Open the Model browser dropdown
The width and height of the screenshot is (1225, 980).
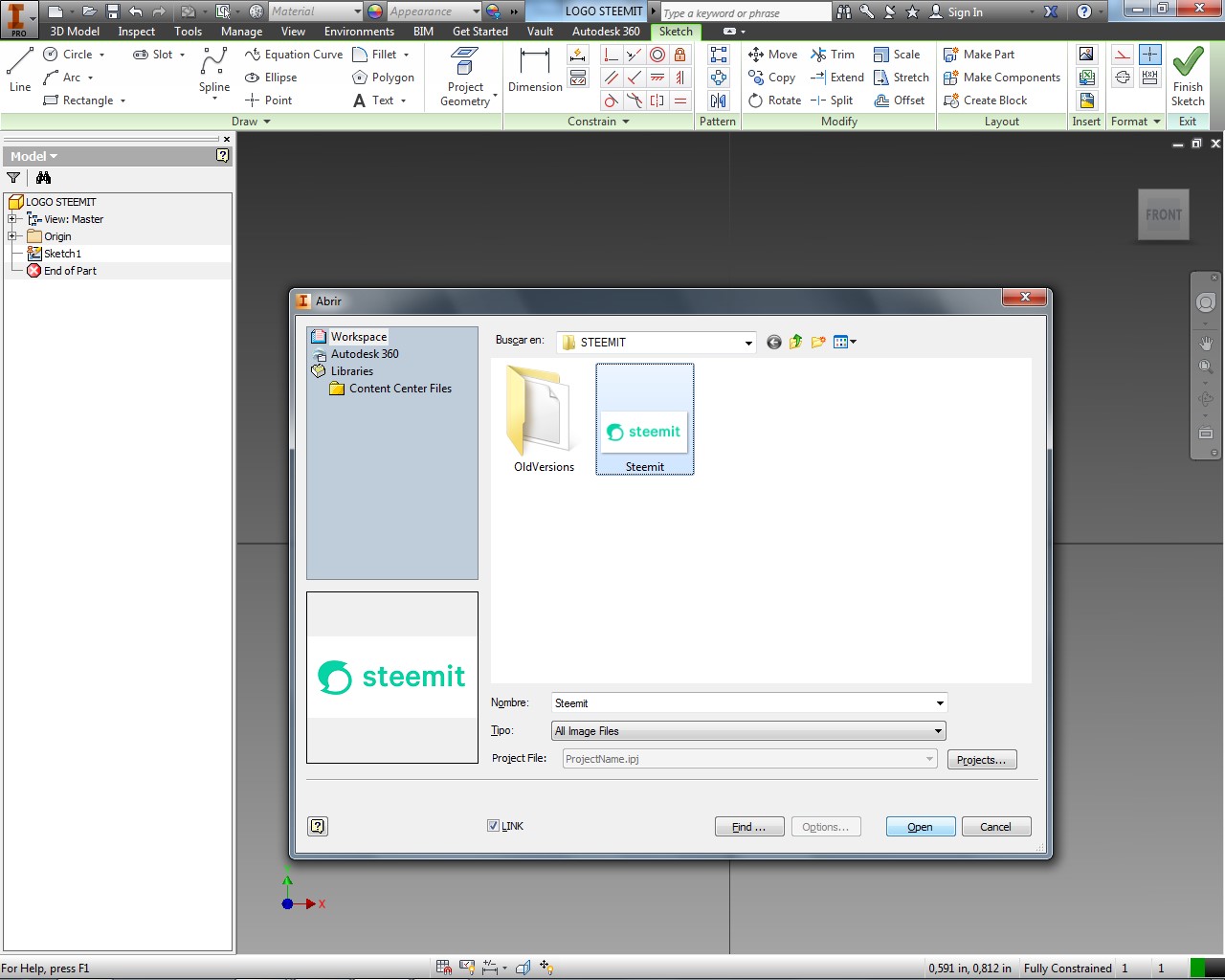34,156
